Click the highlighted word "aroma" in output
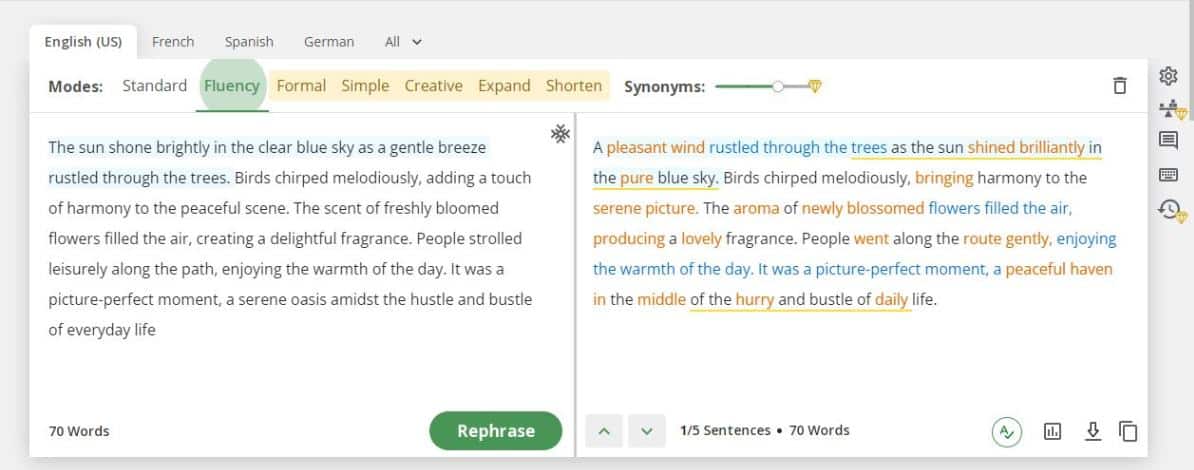The width and height of the screenshot is (1194, 470). point(756,208)
